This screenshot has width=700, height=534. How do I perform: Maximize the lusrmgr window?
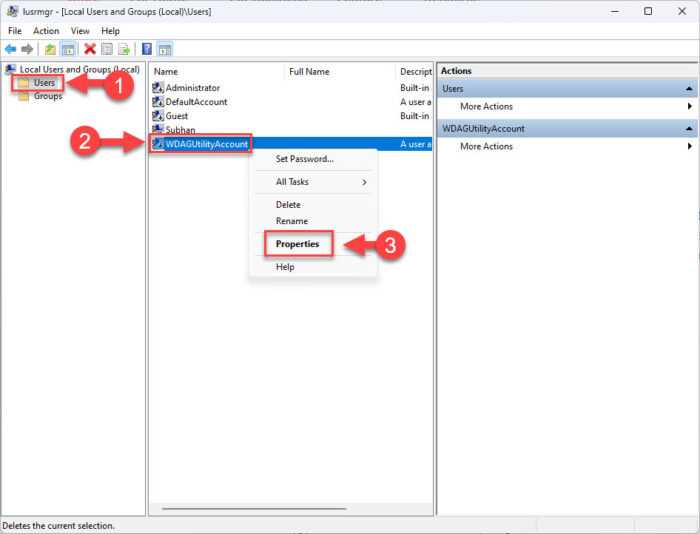[x=648, y=11]
